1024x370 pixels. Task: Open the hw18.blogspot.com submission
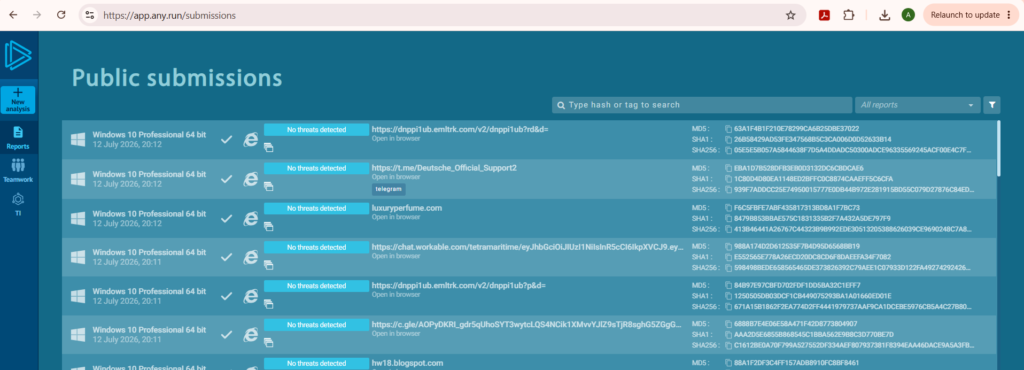click(x=408, y=363)
